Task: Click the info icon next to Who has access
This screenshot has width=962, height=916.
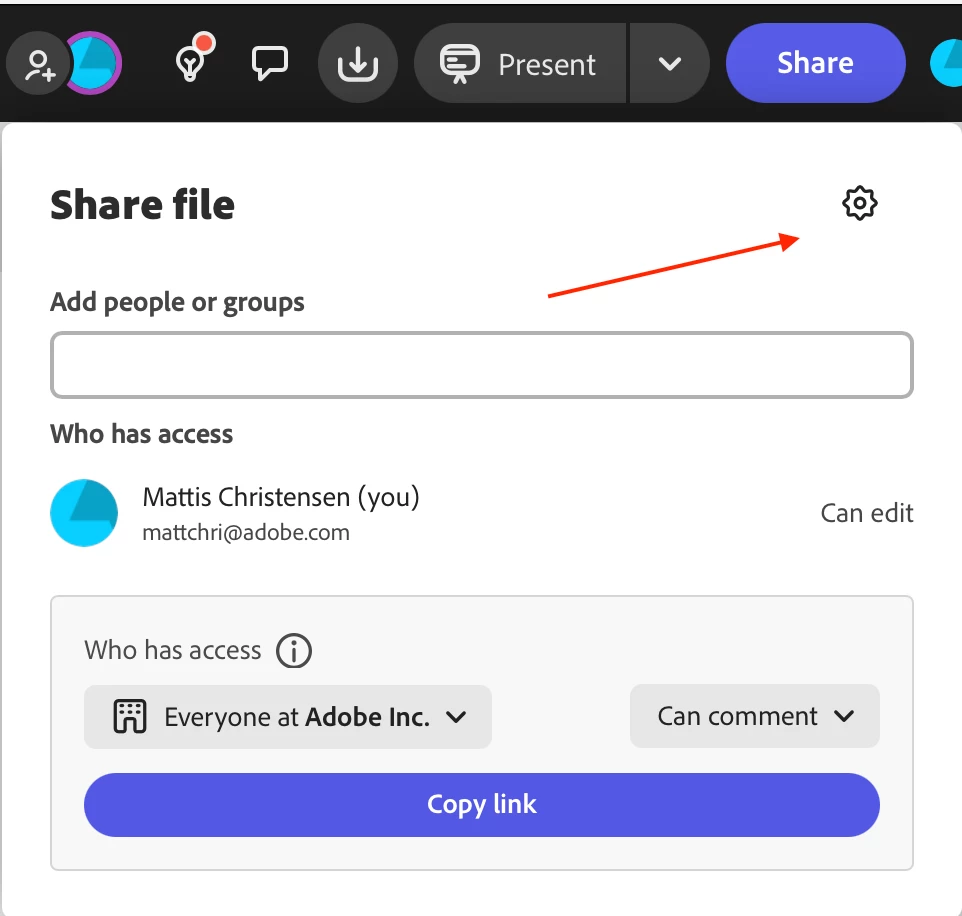Action: [294, 650]
